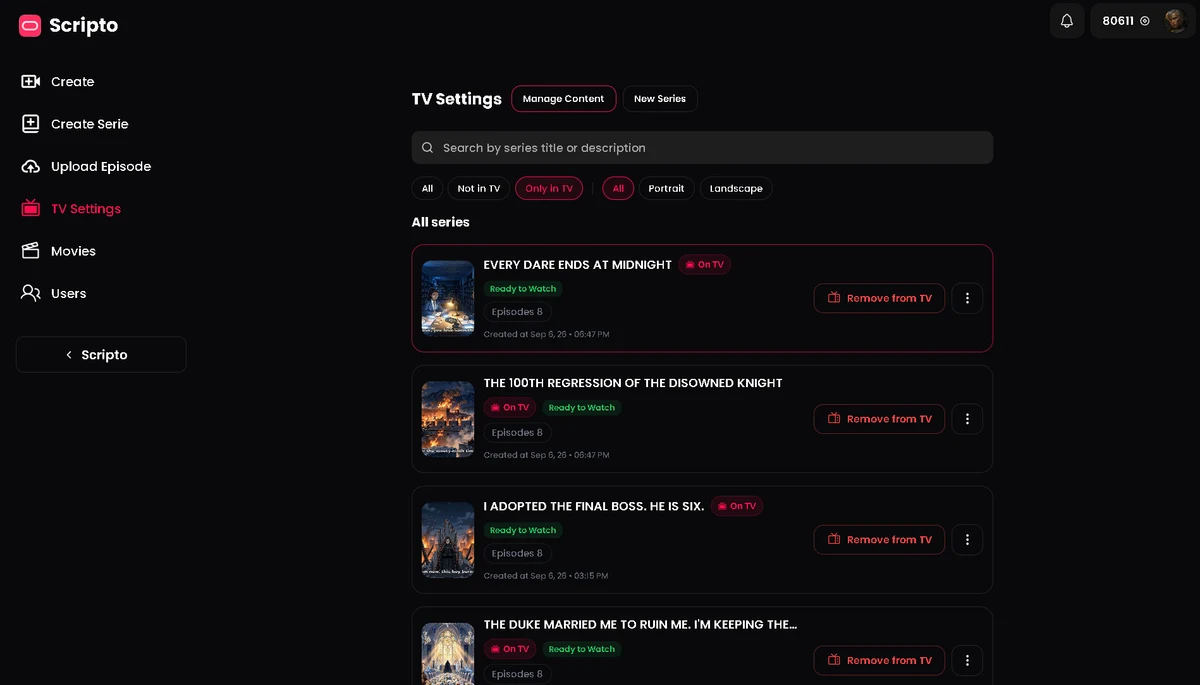Click the TV Settings television icon
The image size is (1200, 685).
[31, 208]
